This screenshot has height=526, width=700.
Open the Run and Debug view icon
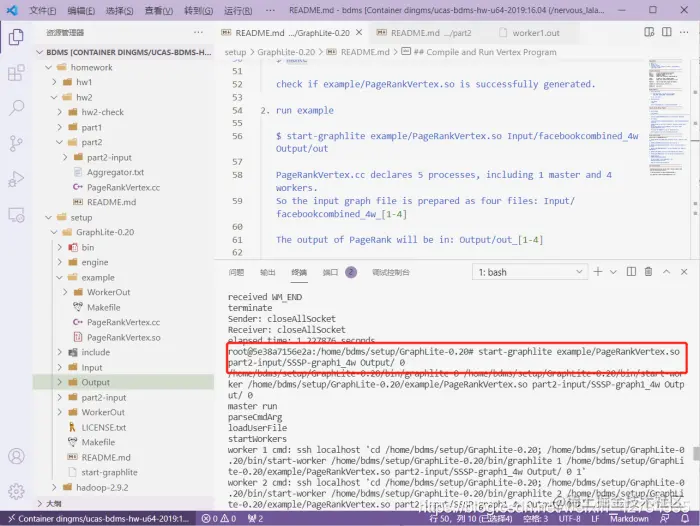pos(16,179)
